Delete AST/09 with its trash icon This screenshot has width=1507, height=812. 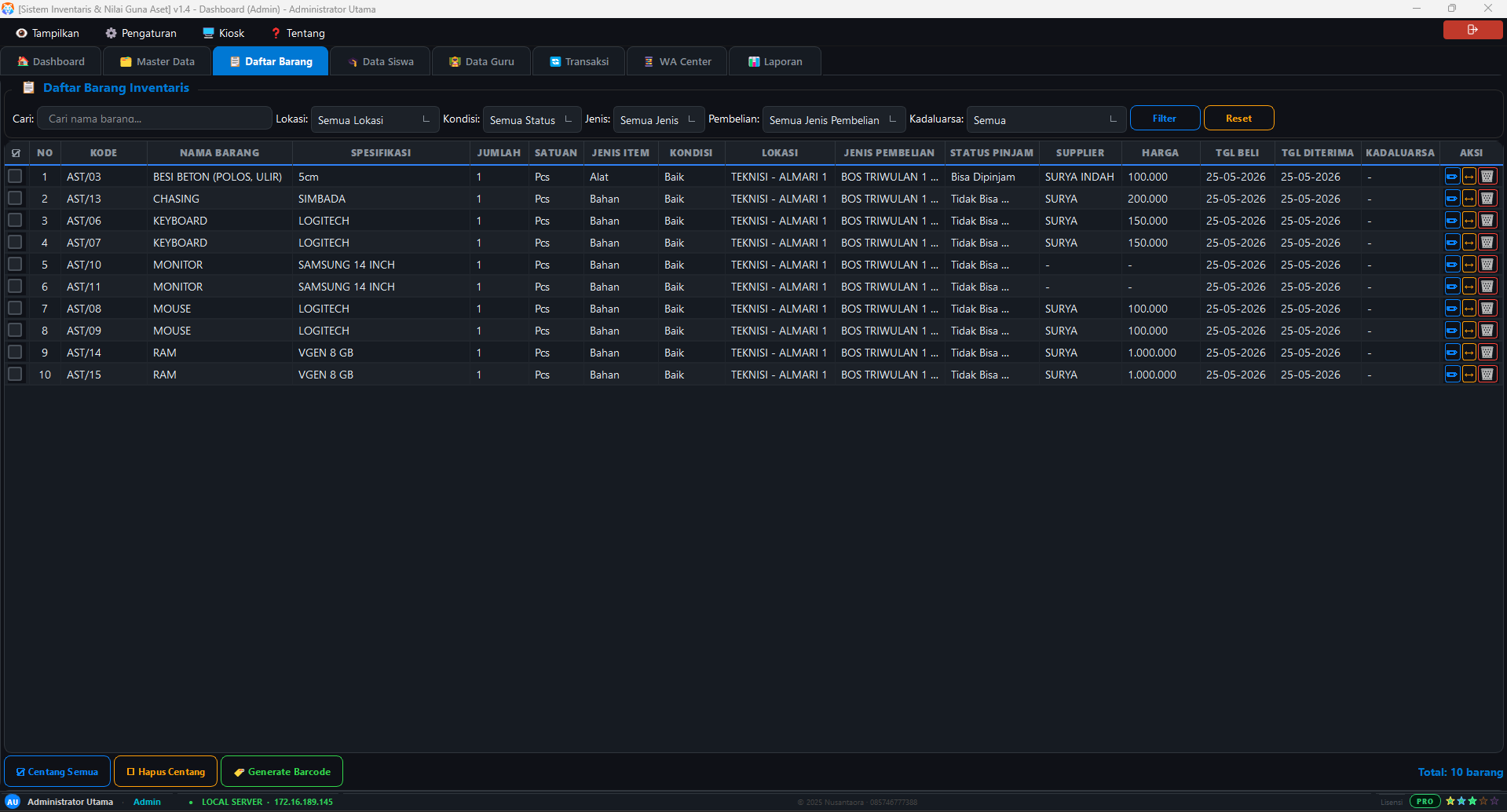point(1487,331)
